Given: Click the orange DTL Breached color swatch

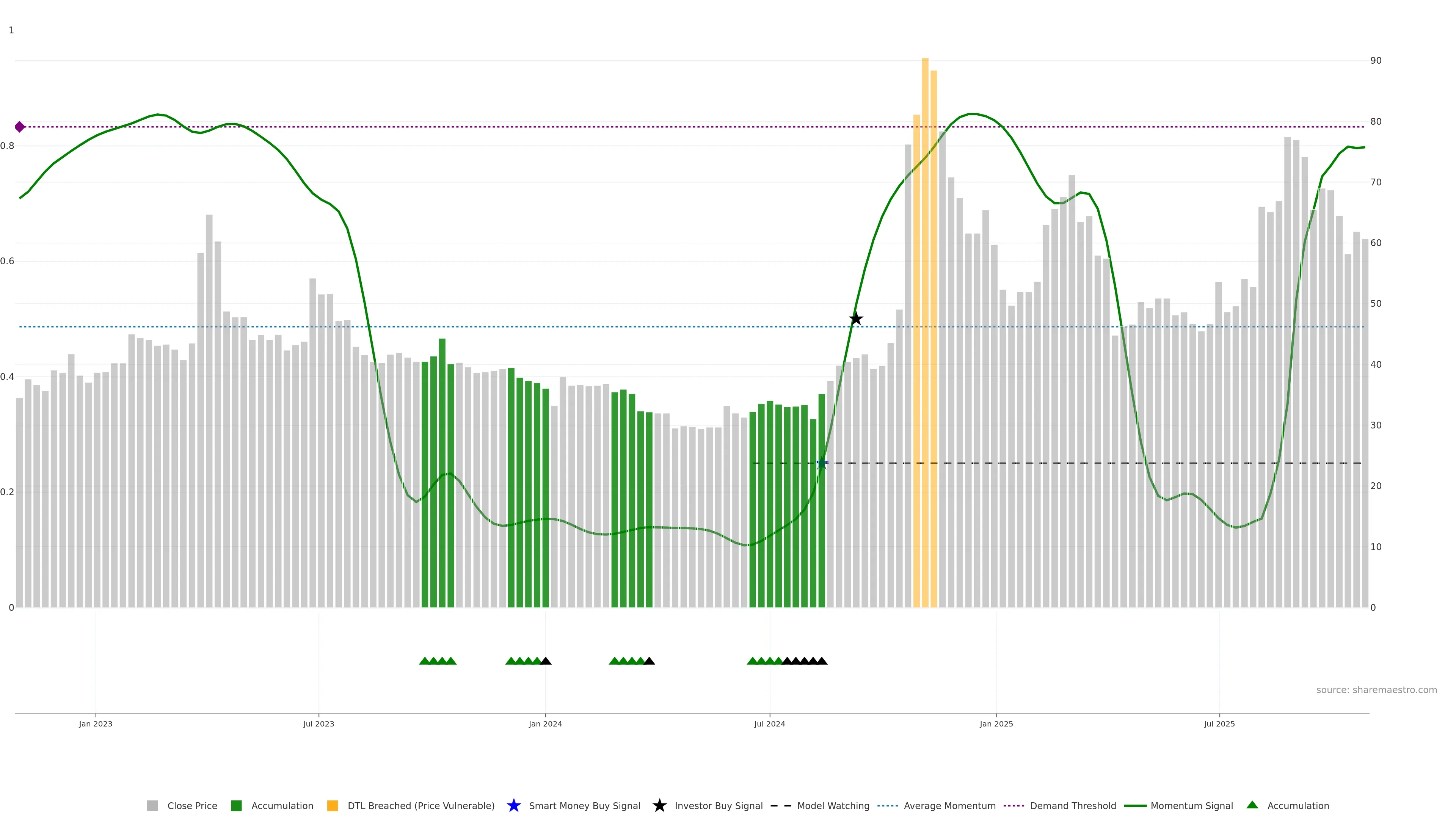Looking at the screenshot, I should tap(333, 806).
